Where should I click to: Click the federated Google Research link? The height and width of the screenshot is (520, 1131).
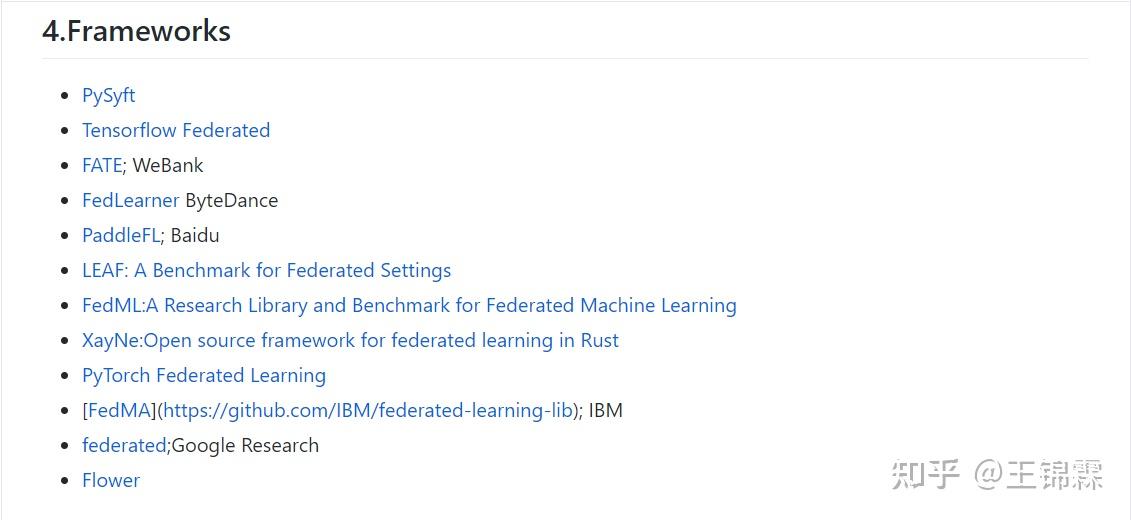pos(123,446)
